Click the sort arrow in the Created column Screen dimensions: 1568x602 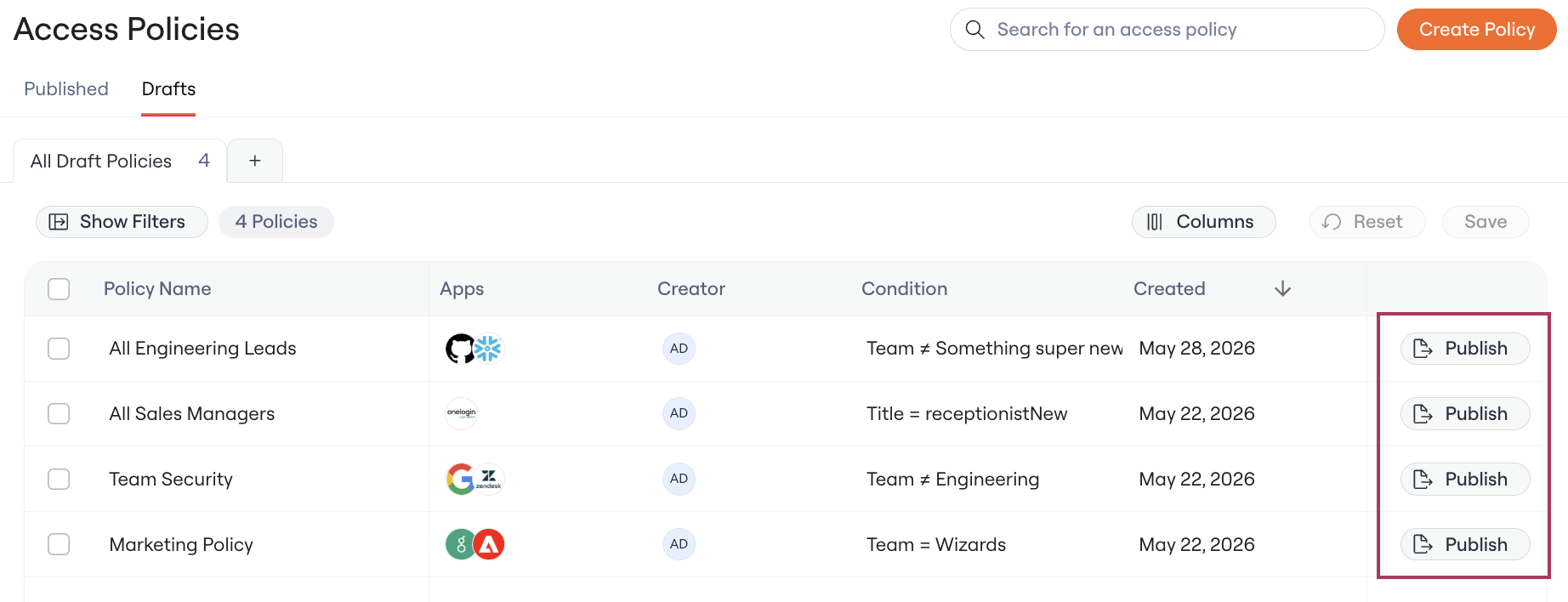click(1283, 289)
